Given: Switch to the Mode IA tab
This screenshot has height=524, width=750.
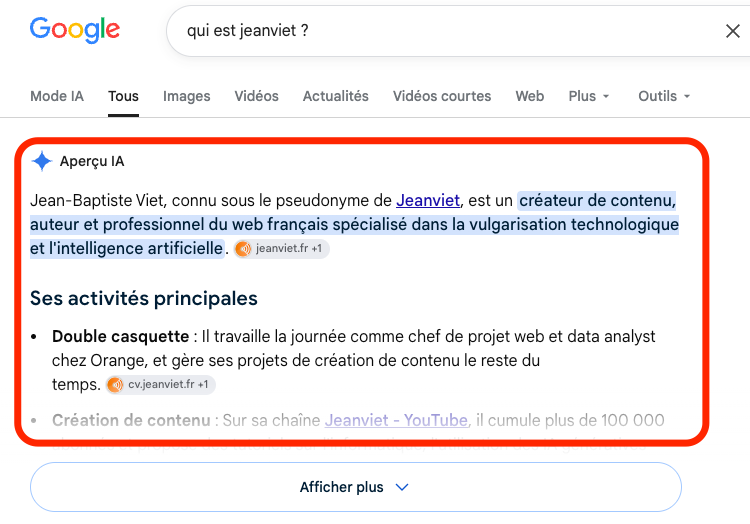Looking at the screenshot, I should [57, 96].
